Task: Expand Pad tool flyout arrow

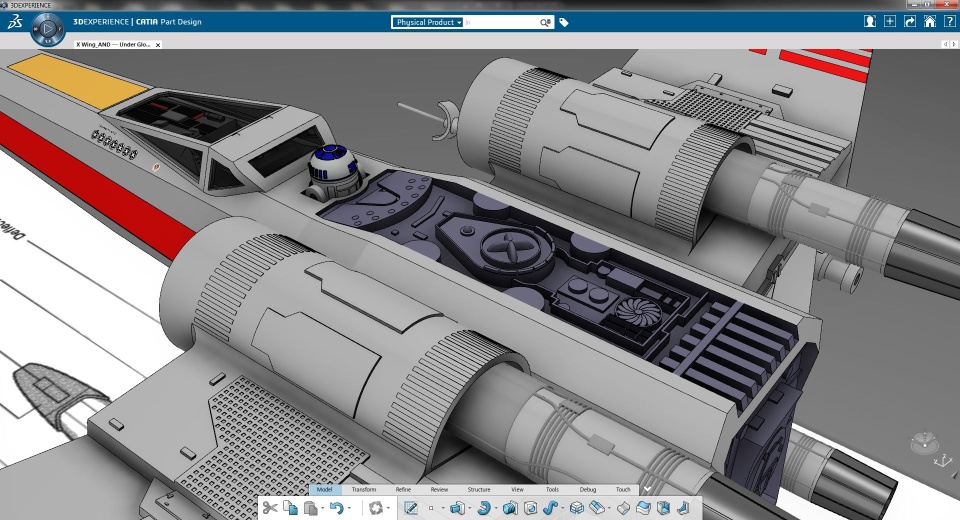Action: coord(469,508)
